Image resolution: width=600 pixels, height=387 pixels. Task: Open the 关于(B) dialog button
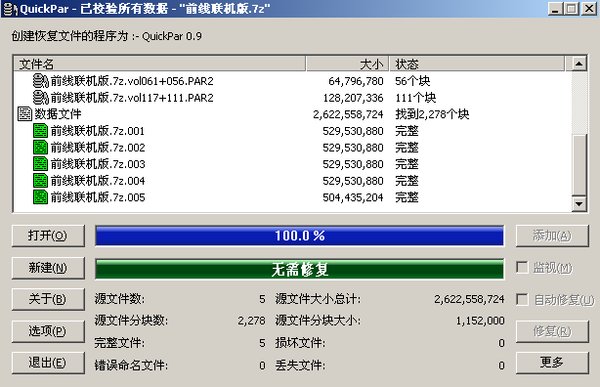point(48,299)
